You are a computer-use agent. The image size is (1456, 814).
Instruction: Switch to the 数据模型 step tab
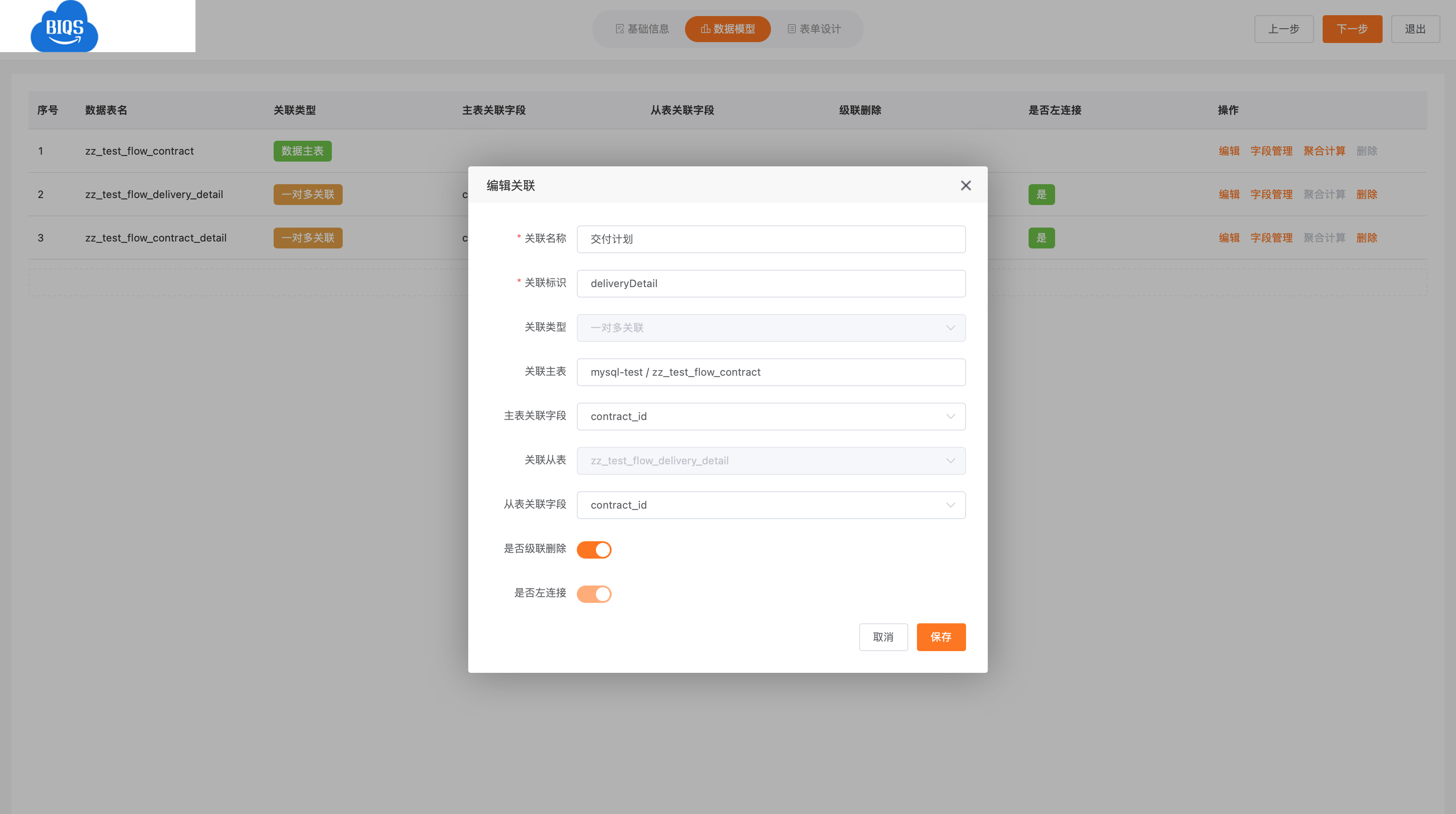coord(728,29)
